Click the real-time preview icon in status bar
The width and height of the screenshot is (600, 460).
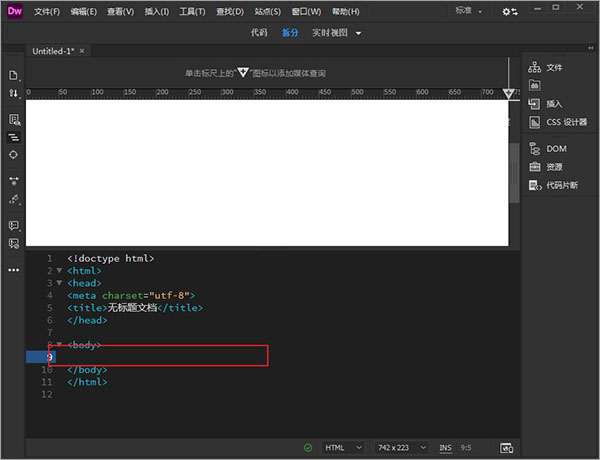(x=507, y=447)
